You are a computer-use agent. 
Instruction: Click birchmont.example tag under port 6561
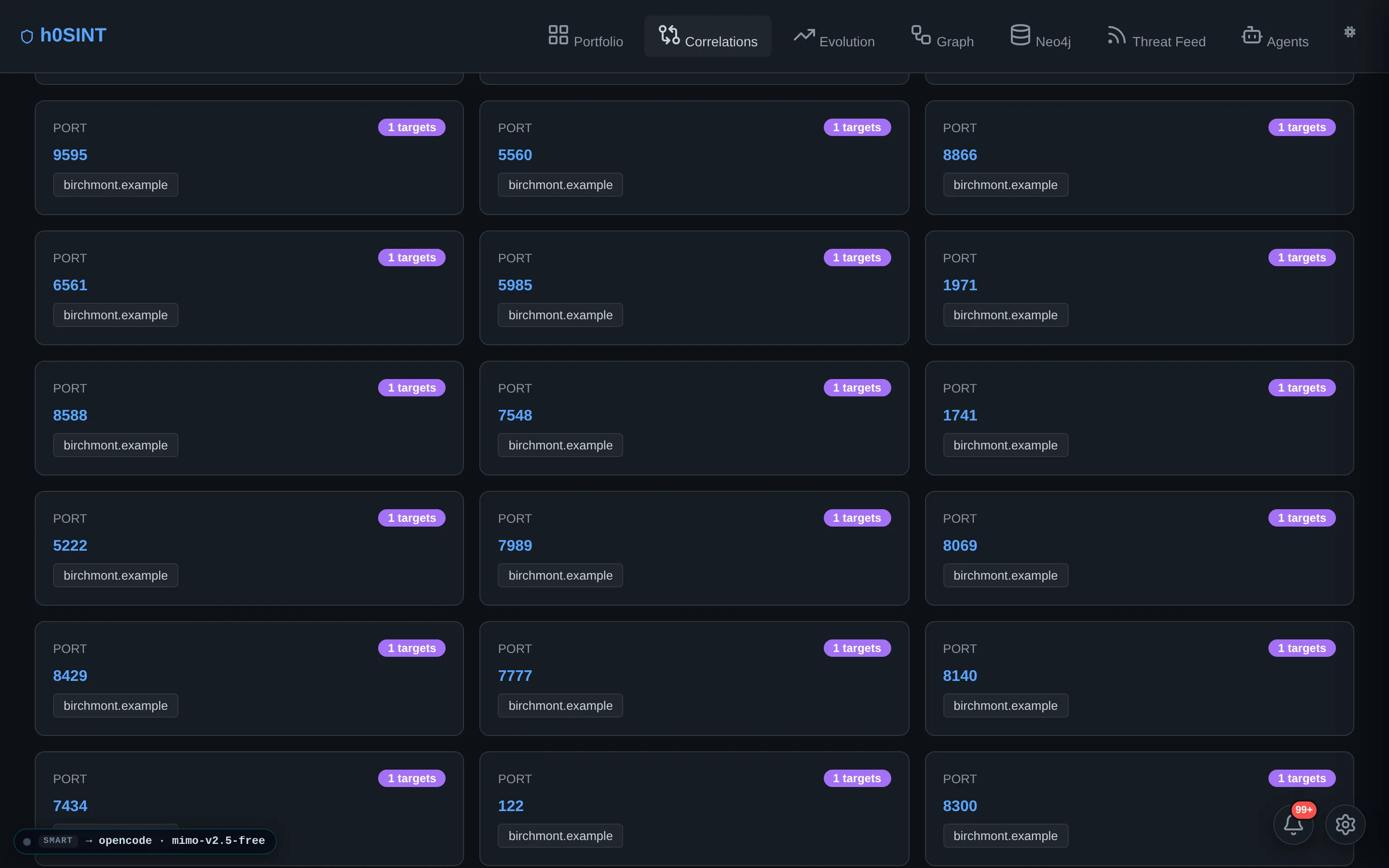click(x=115, y=315)
